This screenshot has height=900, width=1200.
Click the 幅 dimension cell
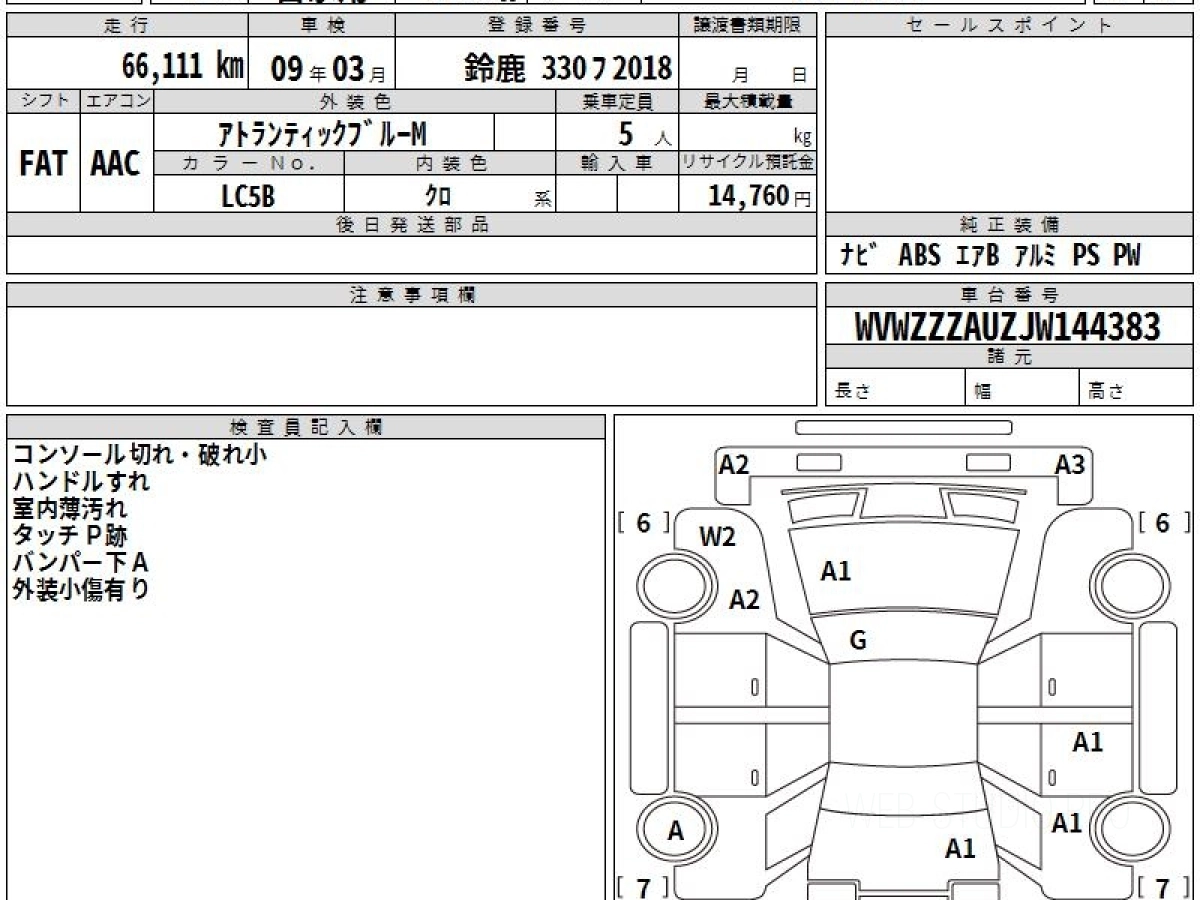pos(1023,388)
